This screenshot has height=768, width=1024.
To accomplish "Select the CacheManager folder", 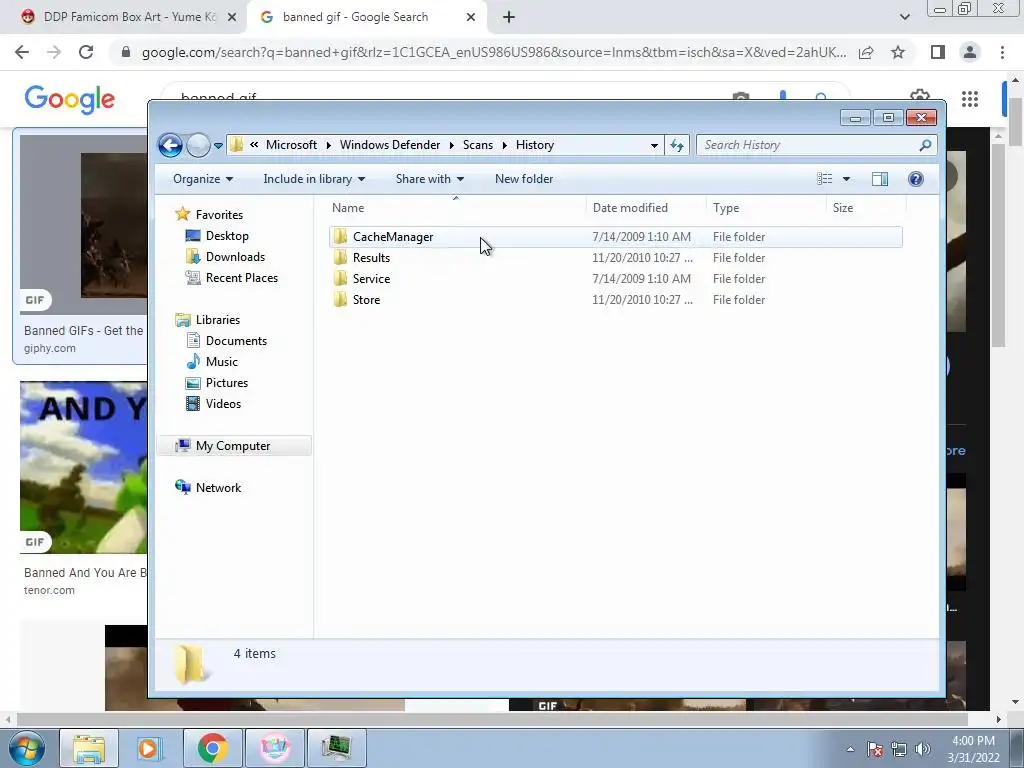I will click(616, 237).
